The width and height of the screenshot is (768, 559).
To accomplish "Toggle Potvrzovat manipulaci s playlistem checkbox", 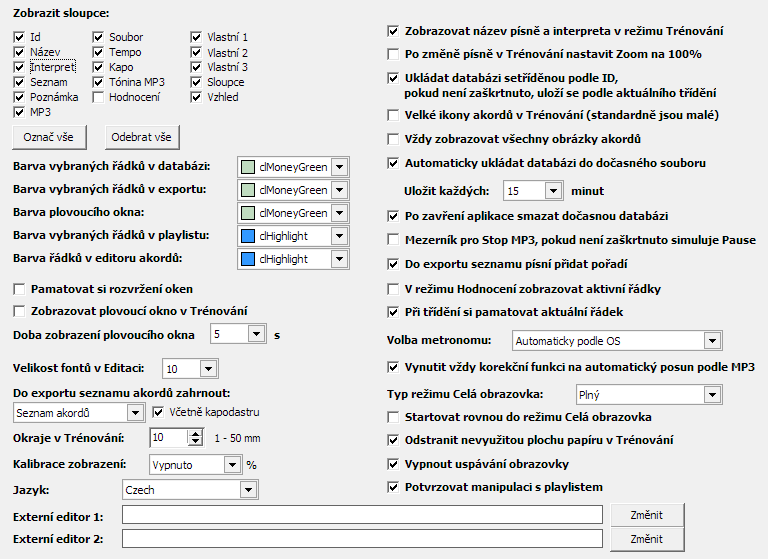I will tap(393, 487).
